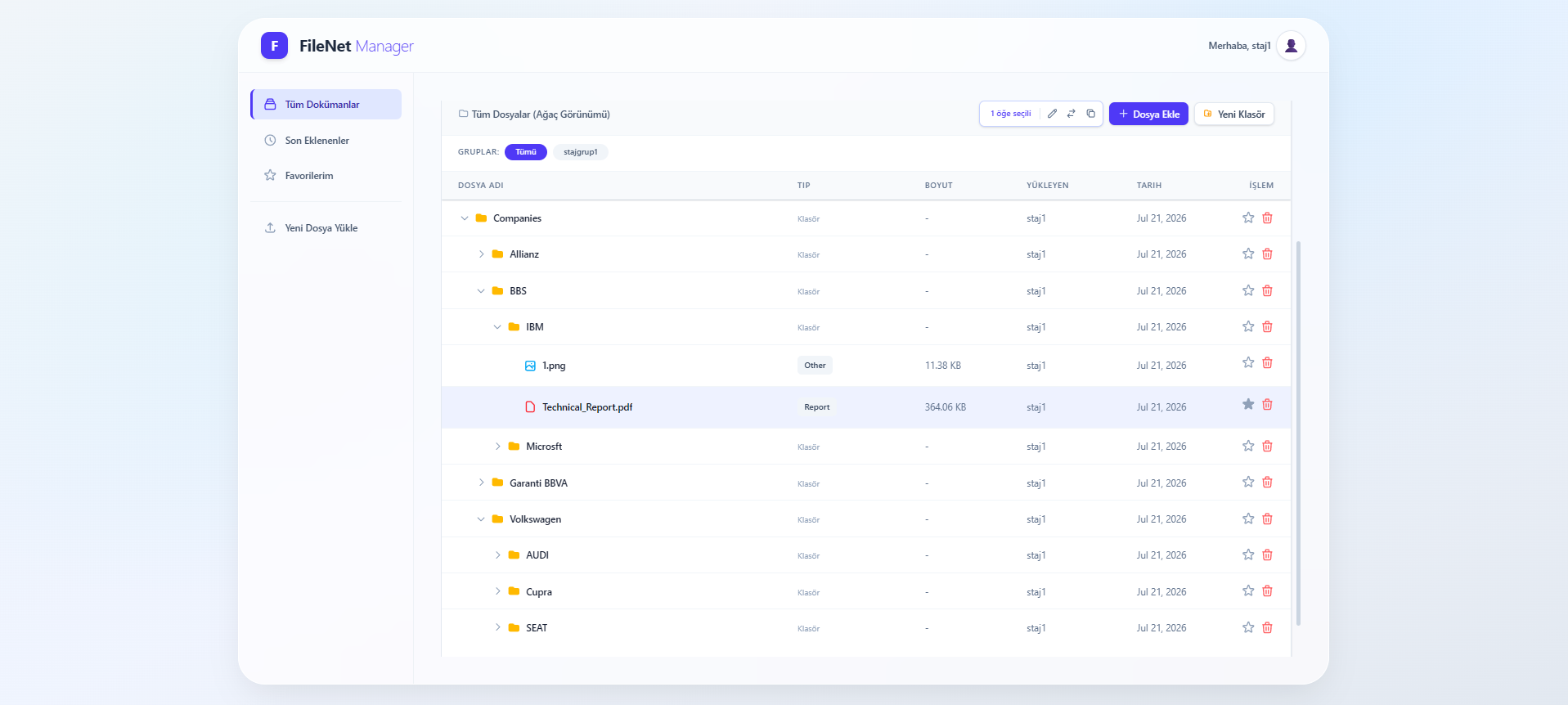
Task: Open Tüm Dokümanlar in sidebar
Action: pos(326,105)
